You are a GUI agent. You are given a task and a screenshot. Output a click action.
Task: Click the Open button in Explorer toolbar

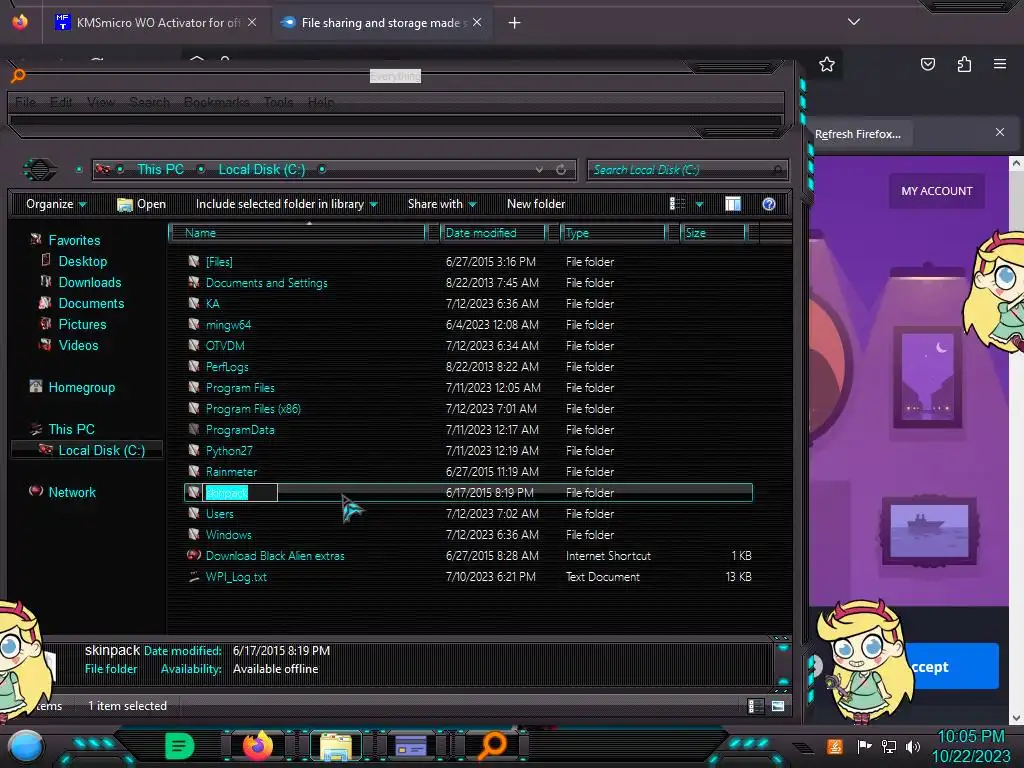click(x=141, y=204)
